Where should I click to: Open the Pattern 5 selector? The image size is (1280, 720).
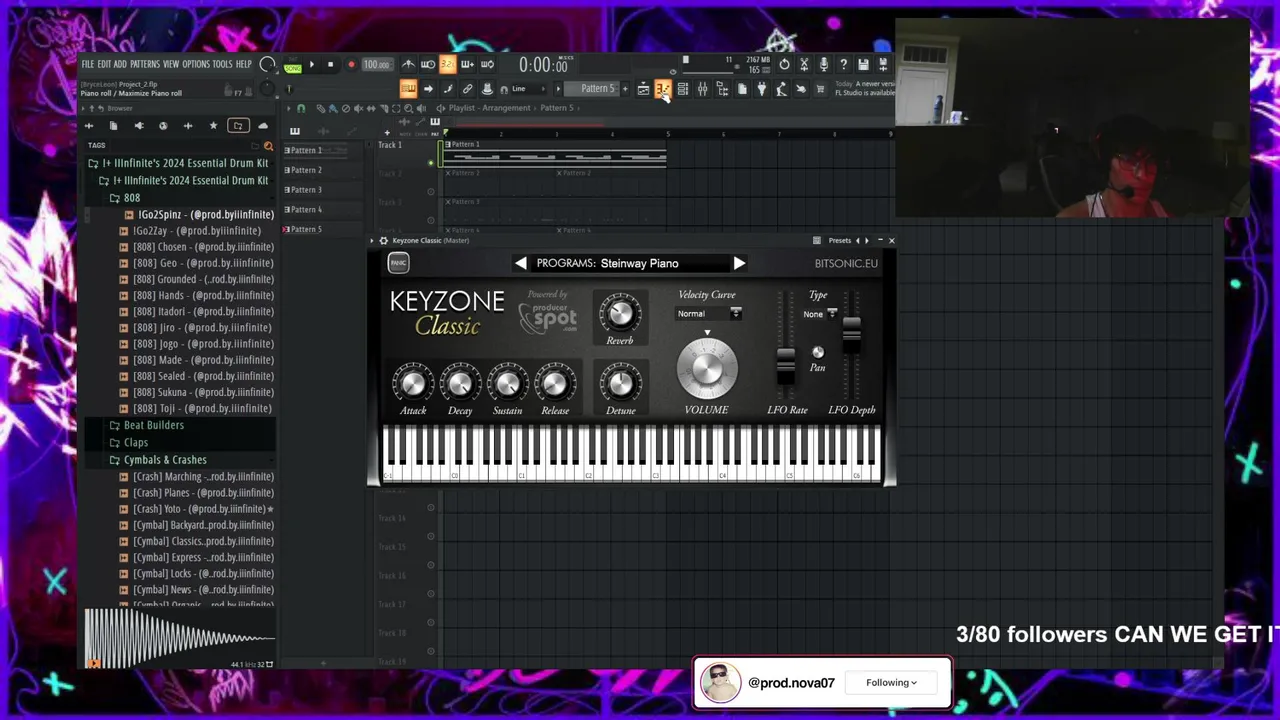(x=597, y=89)
